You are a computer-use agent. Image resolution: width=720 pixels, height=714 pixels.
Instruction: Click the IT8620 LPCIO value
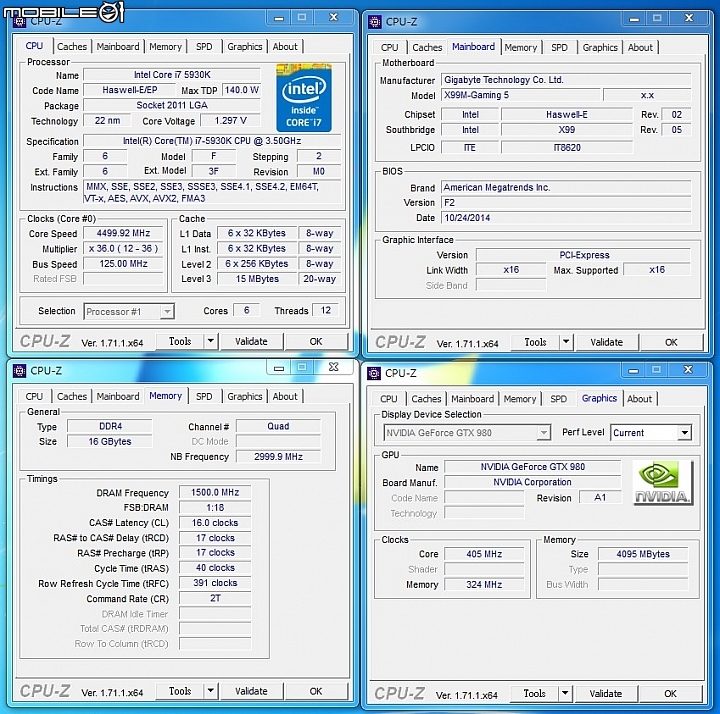567,147
